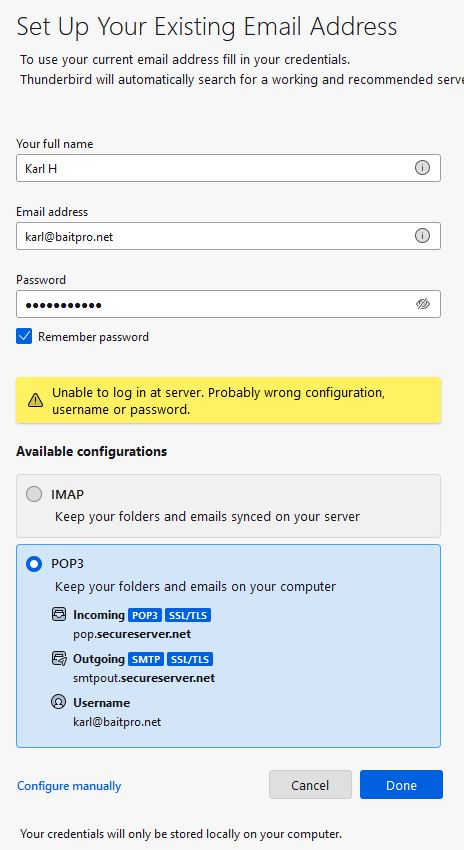Click the info icon in email address field
Image resolution: width=464 pixels, height=850 pixels.
(422, 236)
